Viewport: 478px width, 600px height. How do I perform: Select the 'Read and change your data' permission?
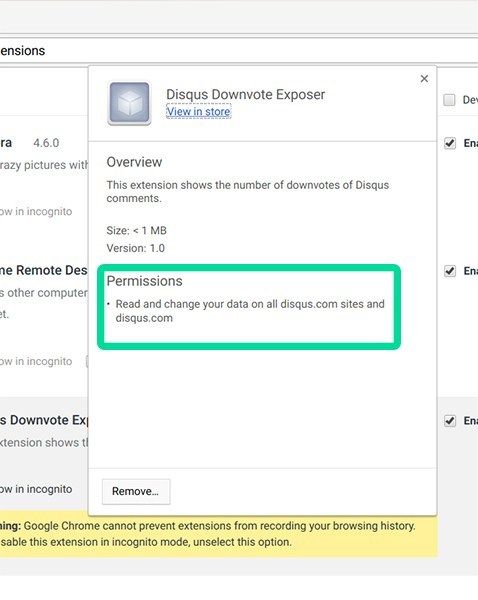coord(250,311)
